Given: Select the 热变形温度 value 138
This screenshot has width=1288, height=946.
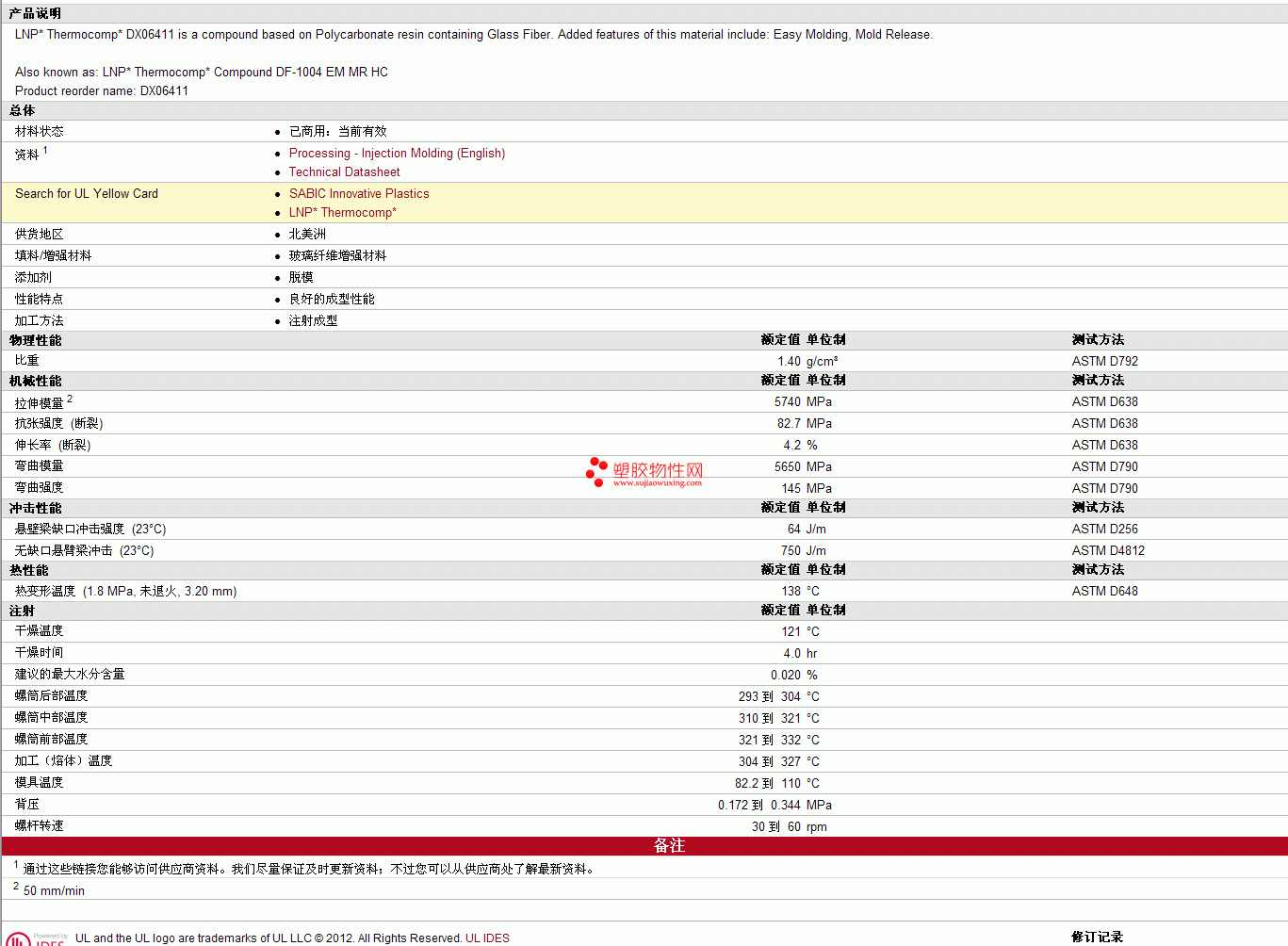Looking at the screenshot, I should tap(791, 592).
